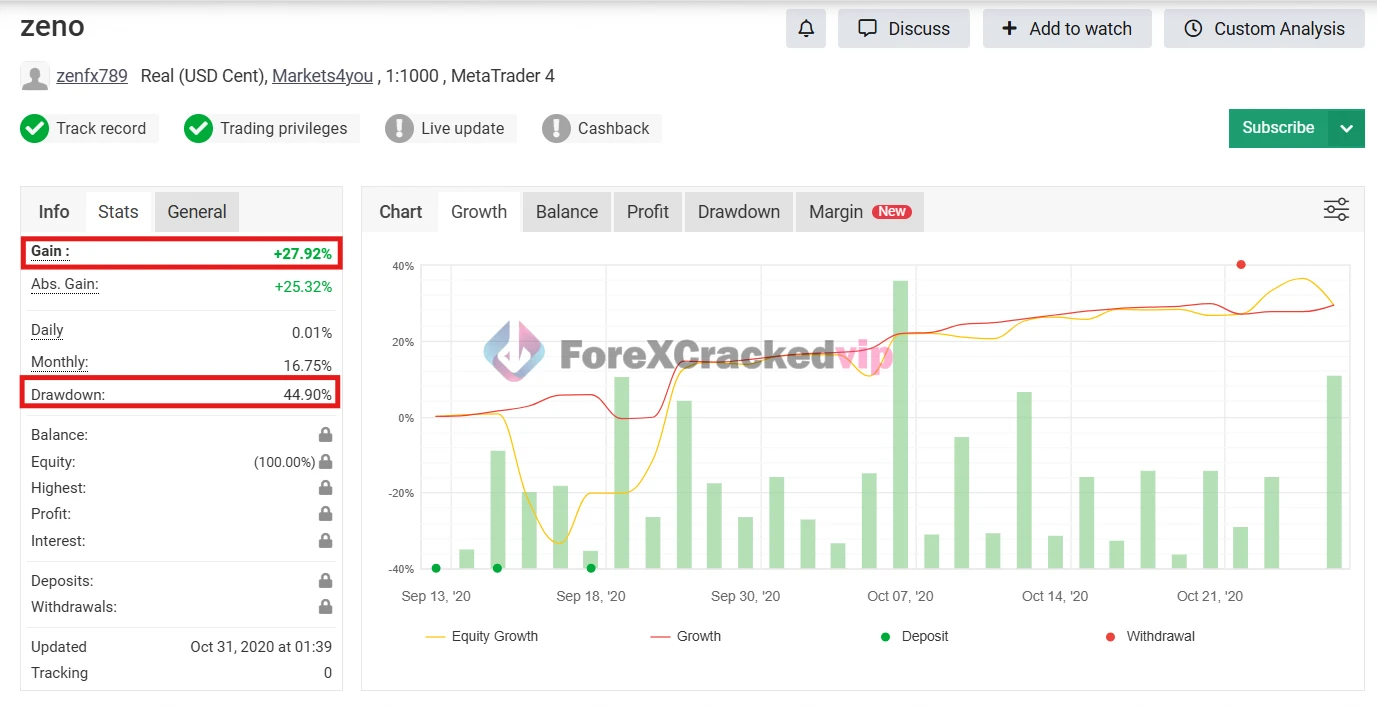1377x706 pixels.
Task: Click the notification bell icon
Action: [805, 29]
